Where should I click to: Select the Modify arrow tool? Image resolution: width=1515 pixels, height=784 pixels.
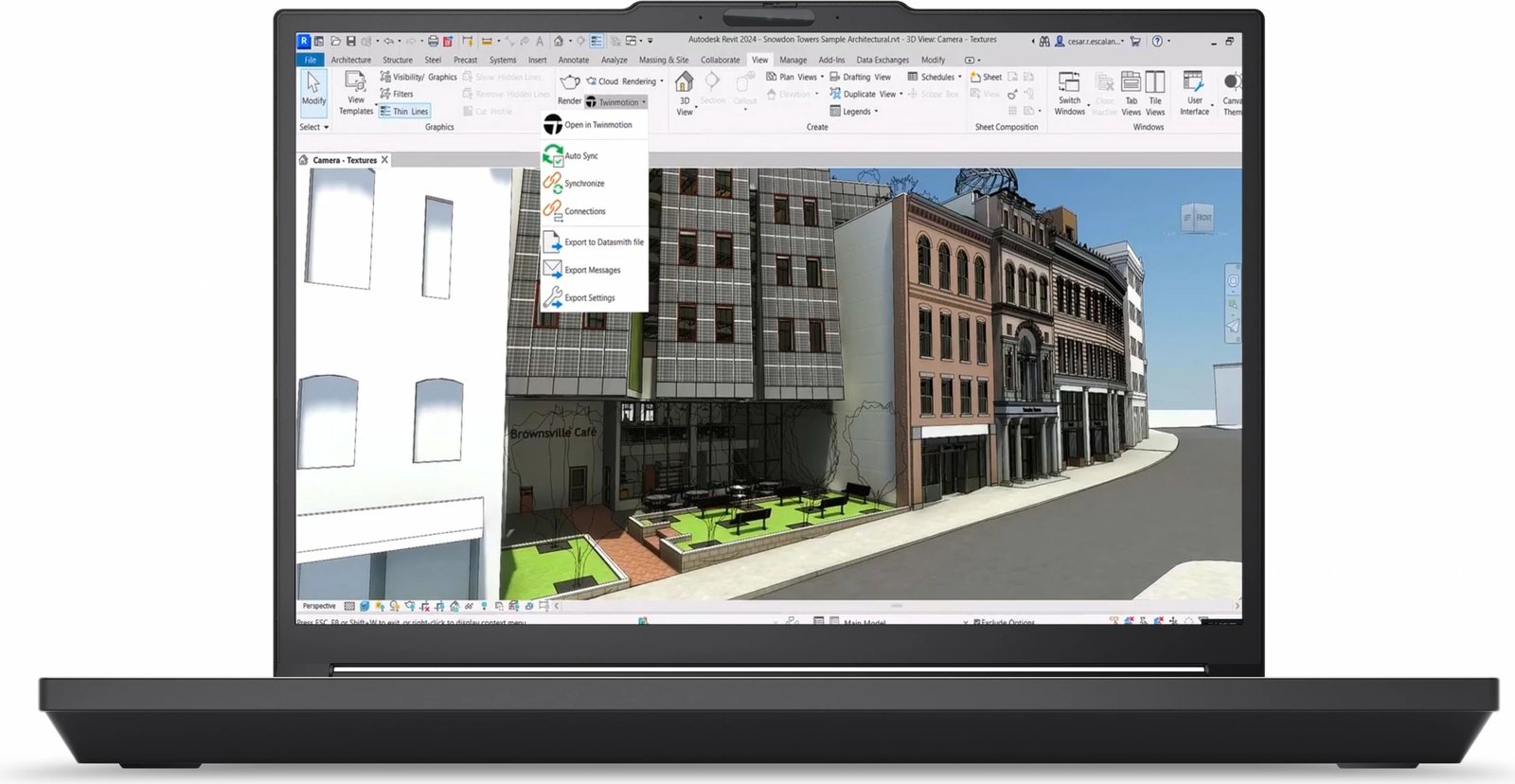(x=313, y=85)
